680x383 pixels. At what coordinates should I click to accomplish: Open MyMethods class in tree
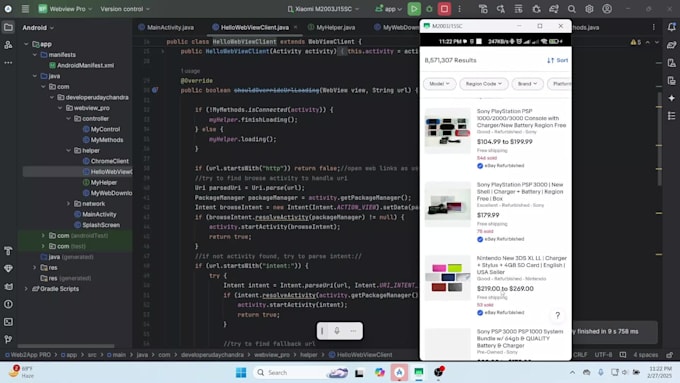(x=107, y=140)
